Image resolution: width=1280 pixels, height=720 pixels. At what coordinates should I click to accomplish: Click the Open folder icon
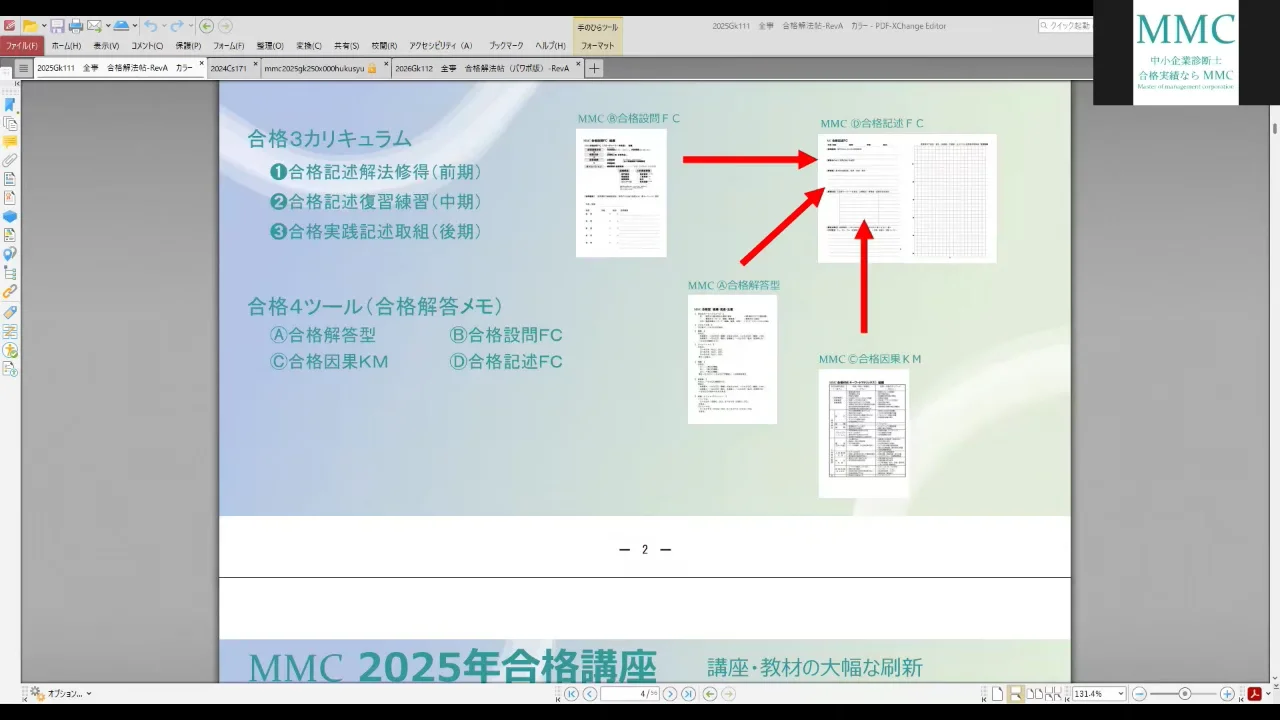pyautogui.click(x=29, y=26)
